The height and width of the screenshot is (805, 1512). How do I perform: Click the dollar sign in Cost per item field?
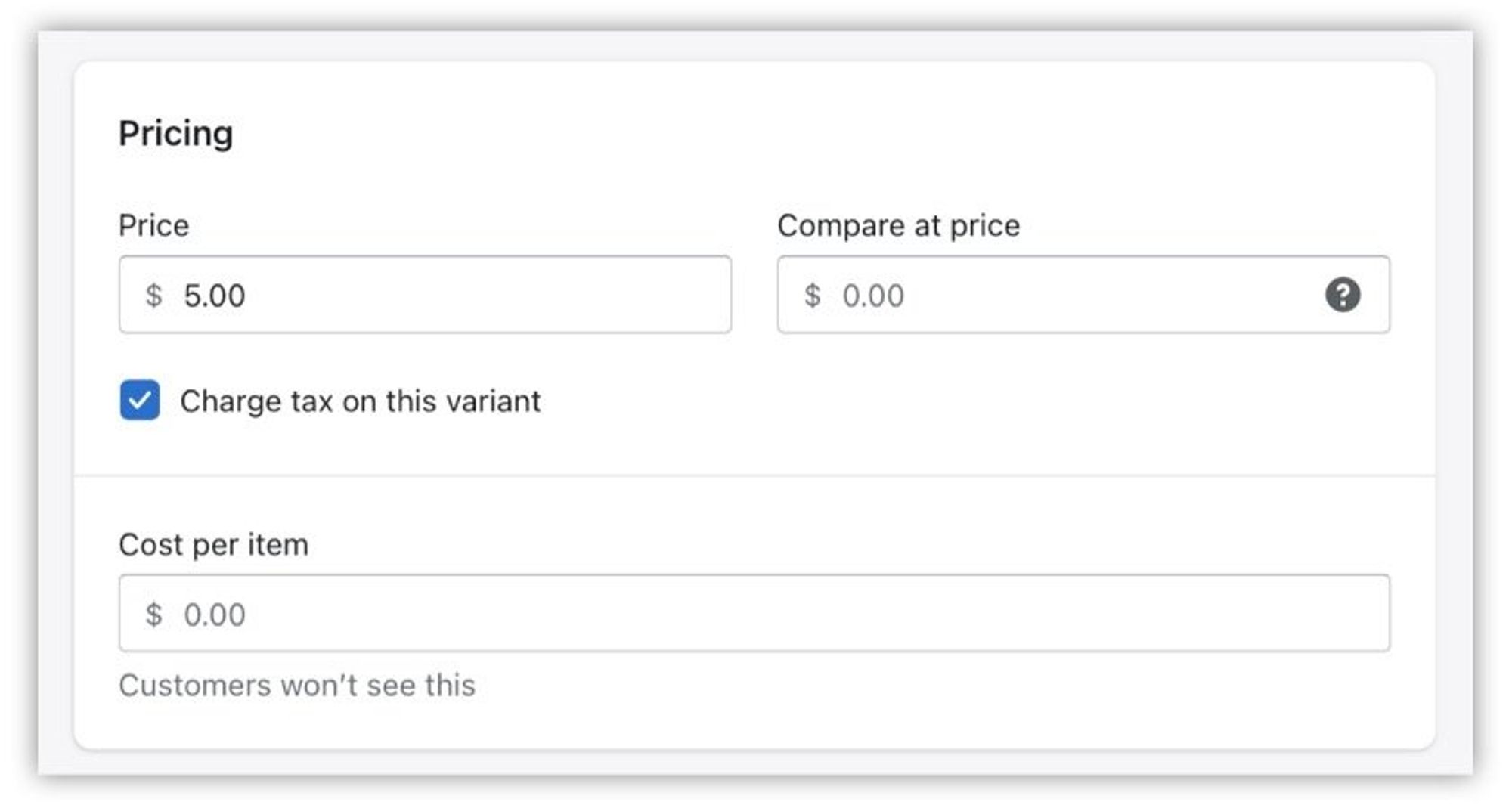[153, 615]
